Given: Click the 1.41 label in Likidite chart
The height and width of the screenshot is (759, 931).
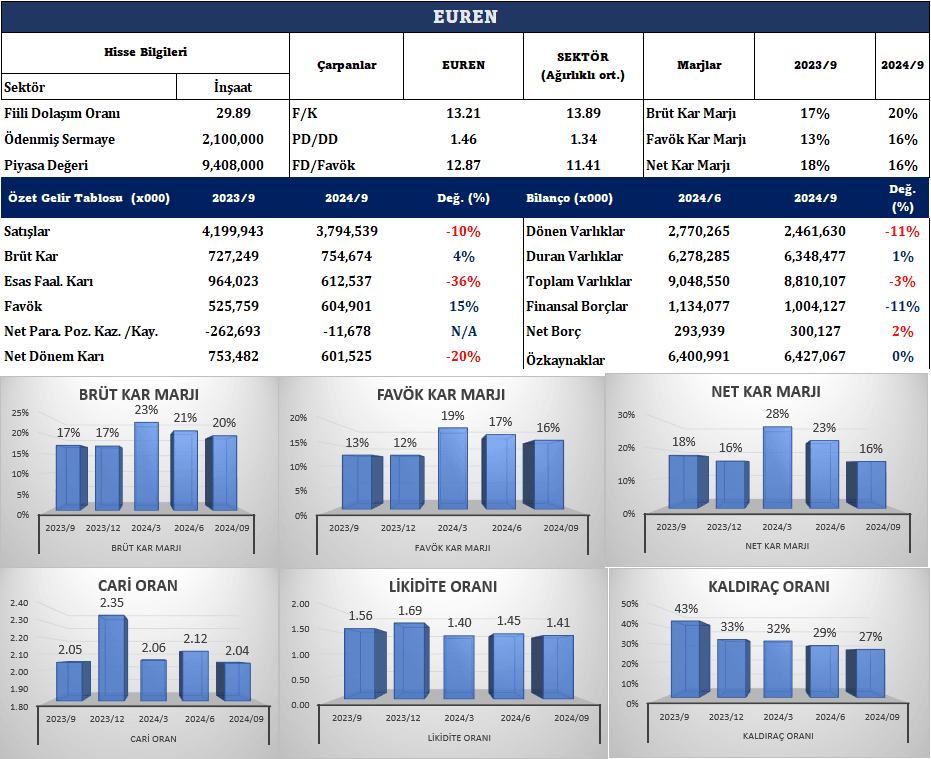Looking at the screenshot, I should point(558,622).
